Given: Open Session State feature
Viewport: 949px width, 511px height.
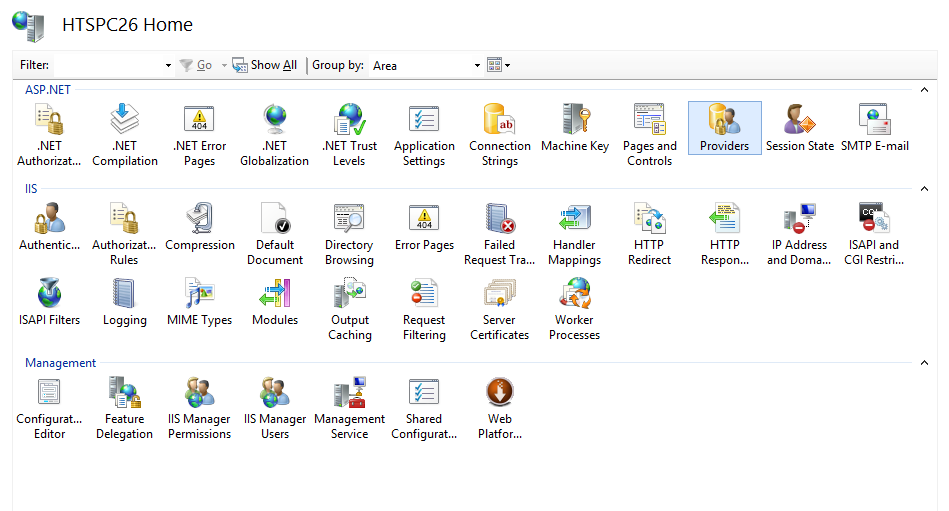Looking at the screenshot, I should tap(800, 128).
